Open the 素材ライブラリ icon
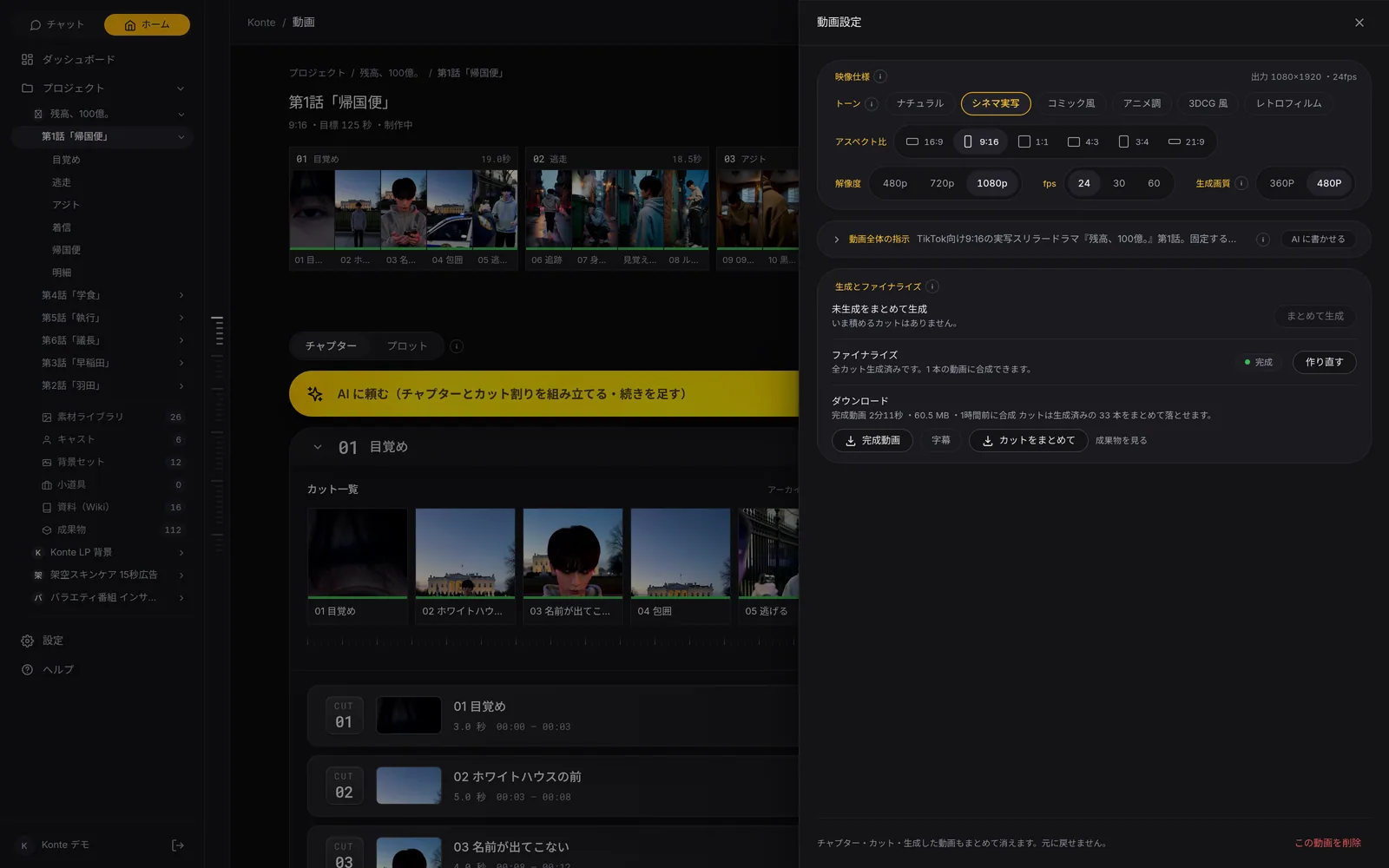Screen dimensions: 1389x868 pyautogui.click(x=47, y=417)
